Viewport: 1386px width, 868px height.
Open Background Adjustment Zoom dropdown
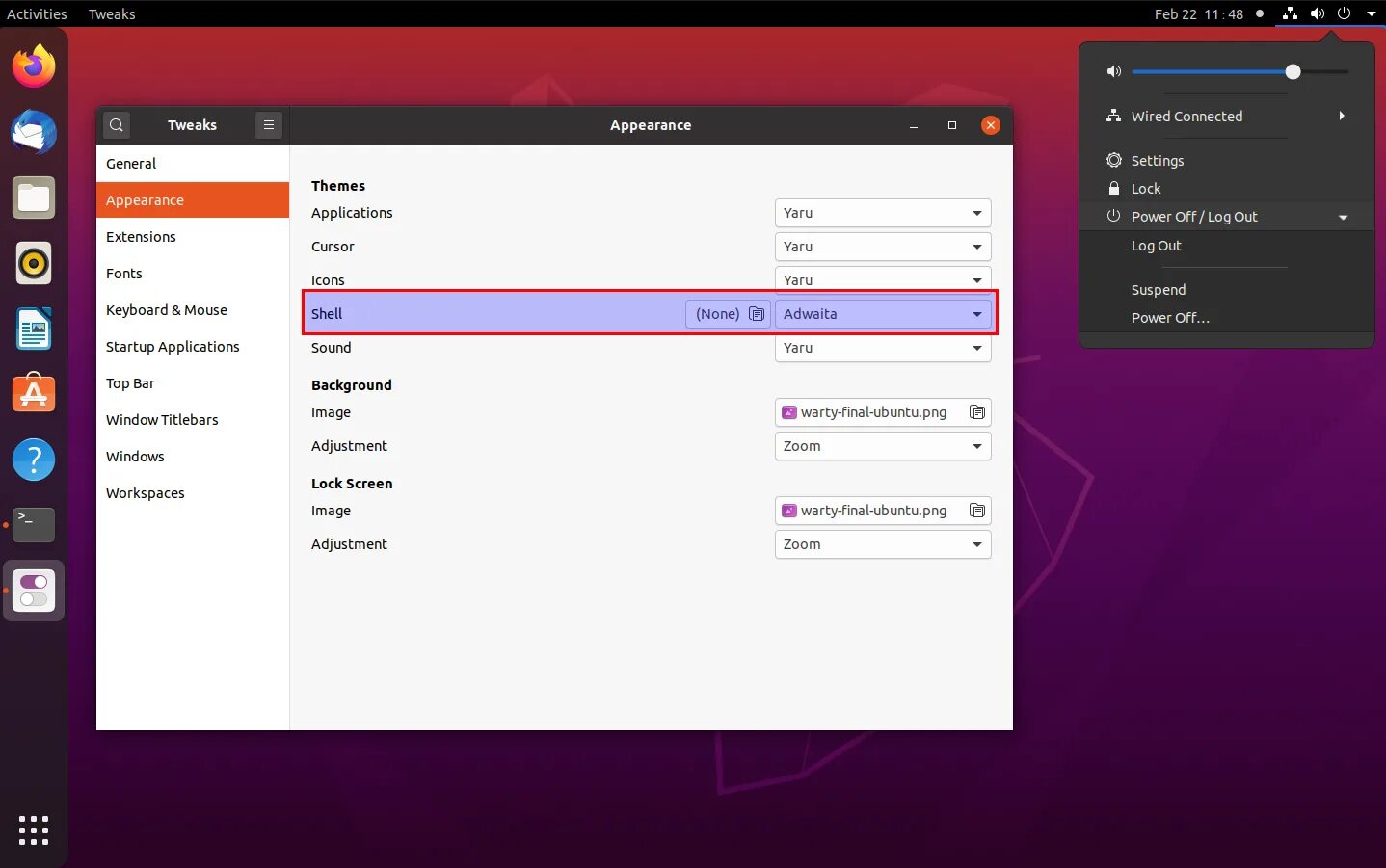pos(883,446)
